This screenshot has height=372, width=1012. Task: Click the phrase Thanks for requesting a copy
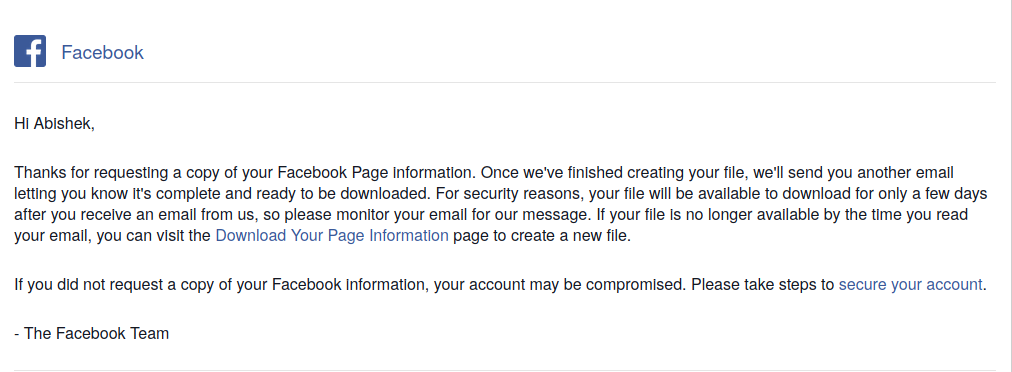coord(111,173)
